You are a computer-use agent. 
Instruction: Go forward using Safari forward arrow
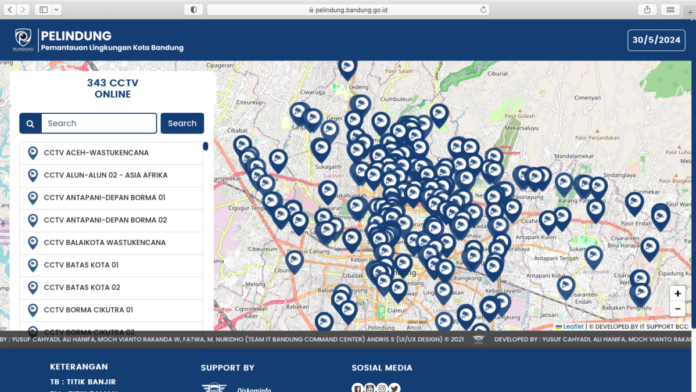pyautogui.click(x=23, y=9)
